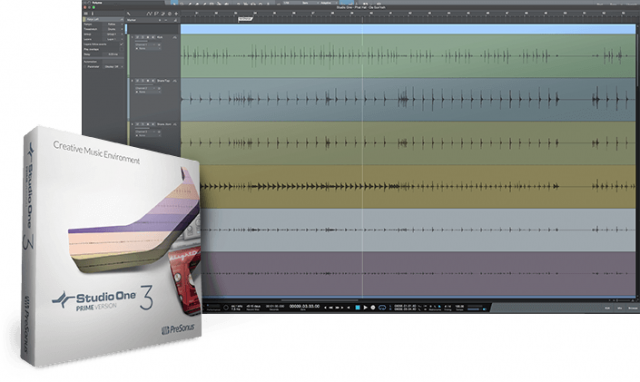
Task: Solo the third Snare track
Action: pos(143,124)
